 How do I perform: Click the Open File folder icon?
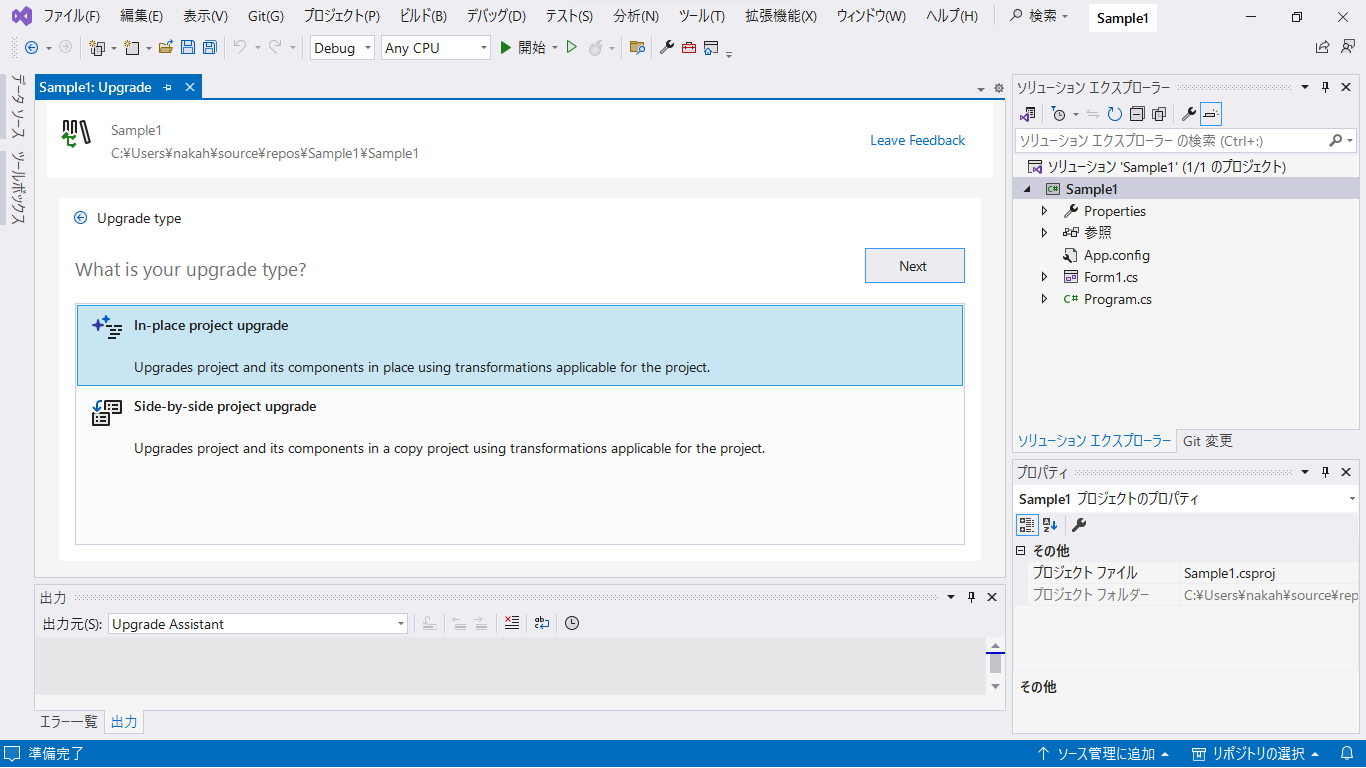tap(166, 48)
